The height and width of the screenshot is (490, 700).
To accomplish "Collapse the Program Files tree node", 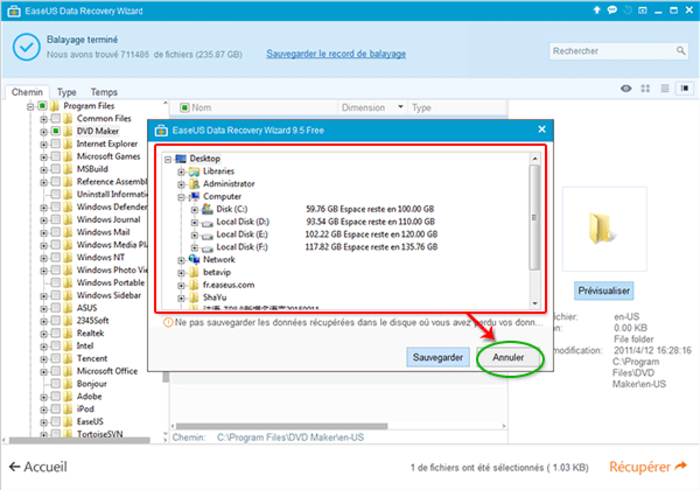I will pos(30,106).
